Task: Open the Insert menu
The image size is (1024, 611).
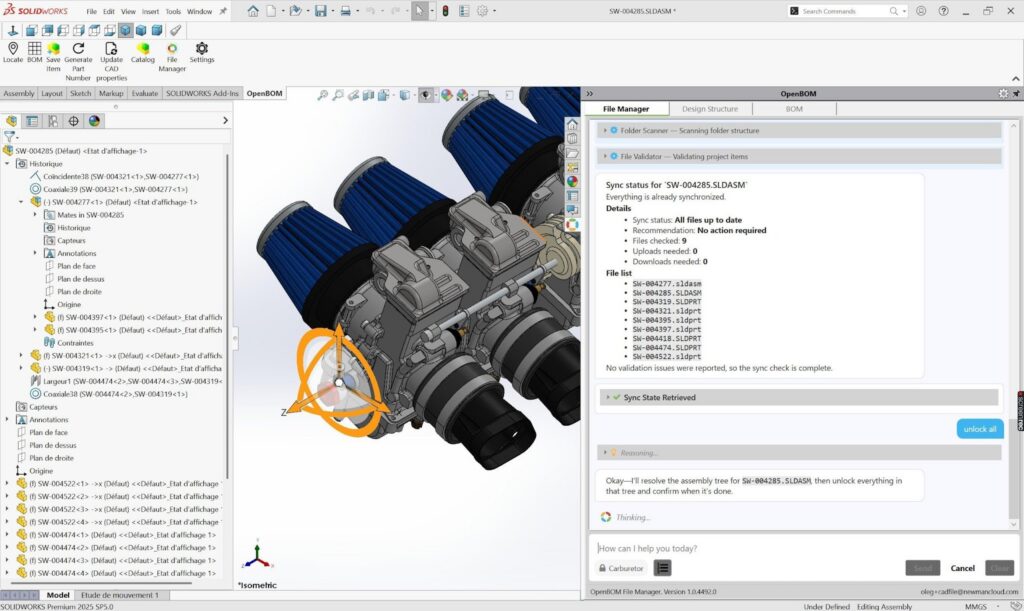Action: 150,11
